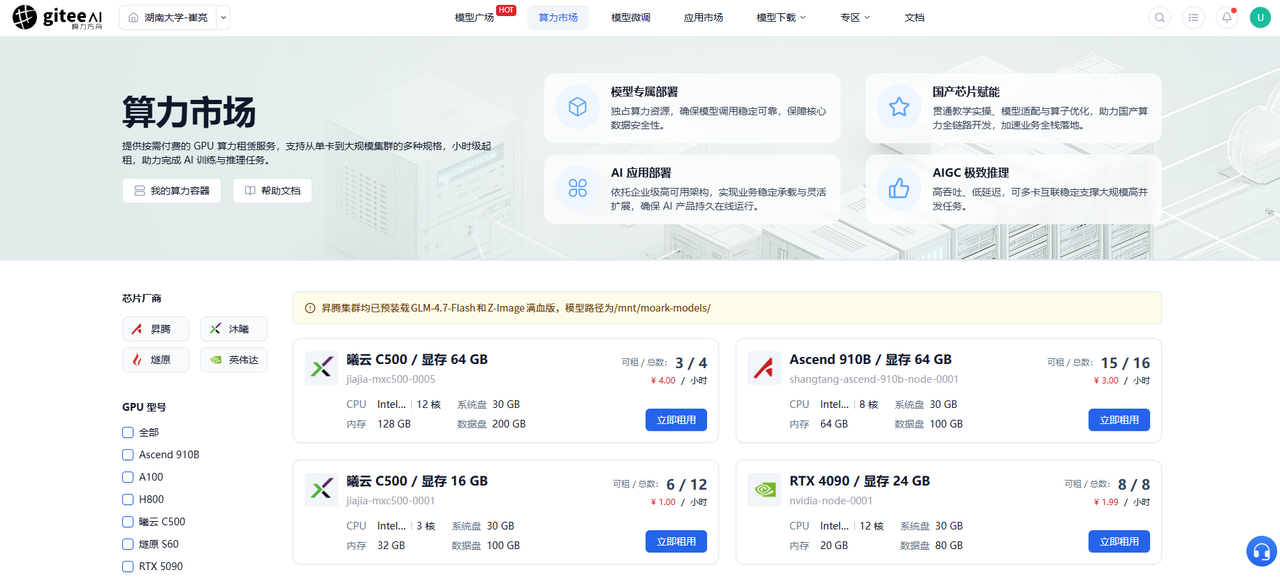Click the Gitee AI logo
The width and height of the screenshot is (1280, 577).
pyautogui.click(x=58, y=17)
